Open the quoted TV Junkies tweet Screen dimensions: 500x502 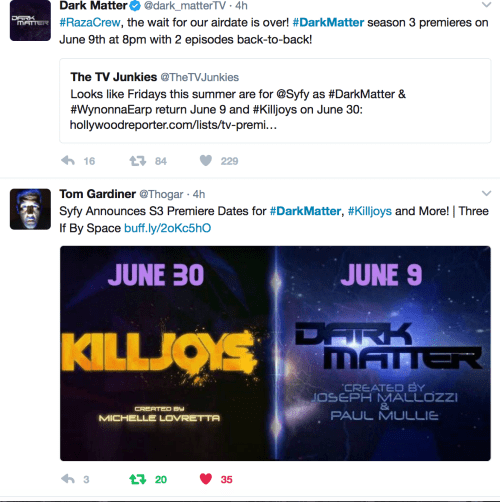click(275, 101)
